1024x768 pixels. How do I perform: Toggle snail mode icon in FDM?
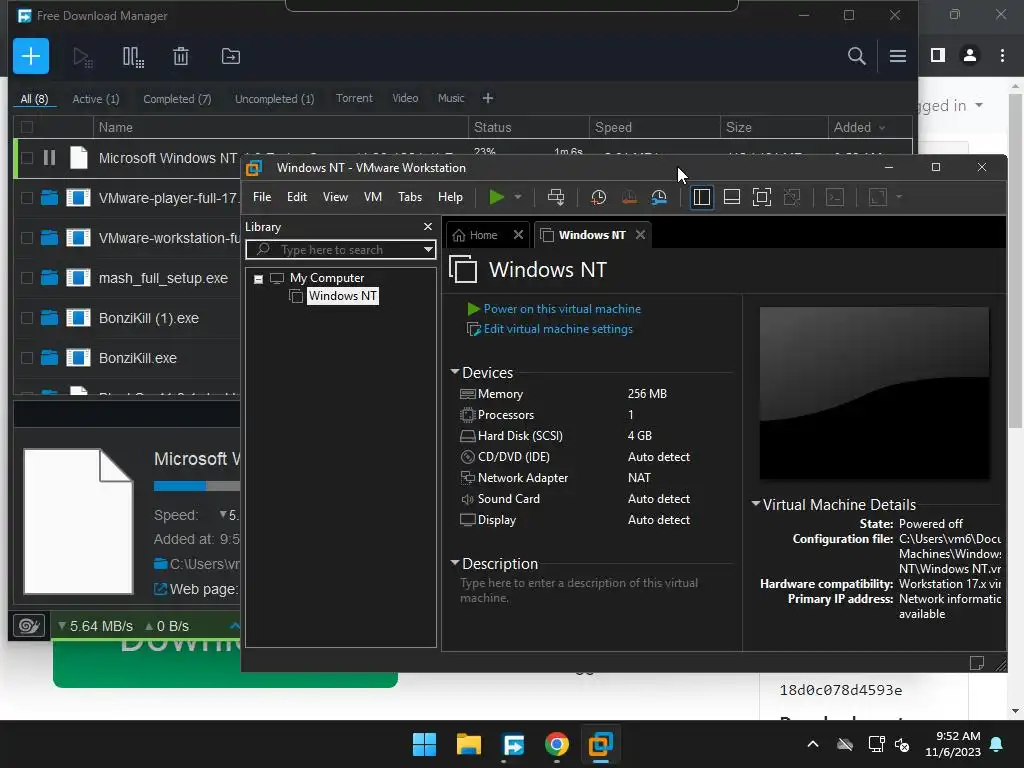click(x=29, y=626)
